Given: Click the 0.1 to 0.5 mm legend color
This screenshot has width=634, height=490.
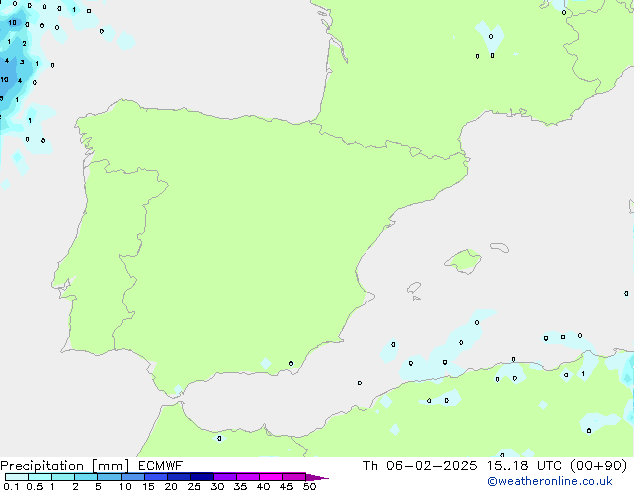Looking at the screenshot, I should coord(17,477).
